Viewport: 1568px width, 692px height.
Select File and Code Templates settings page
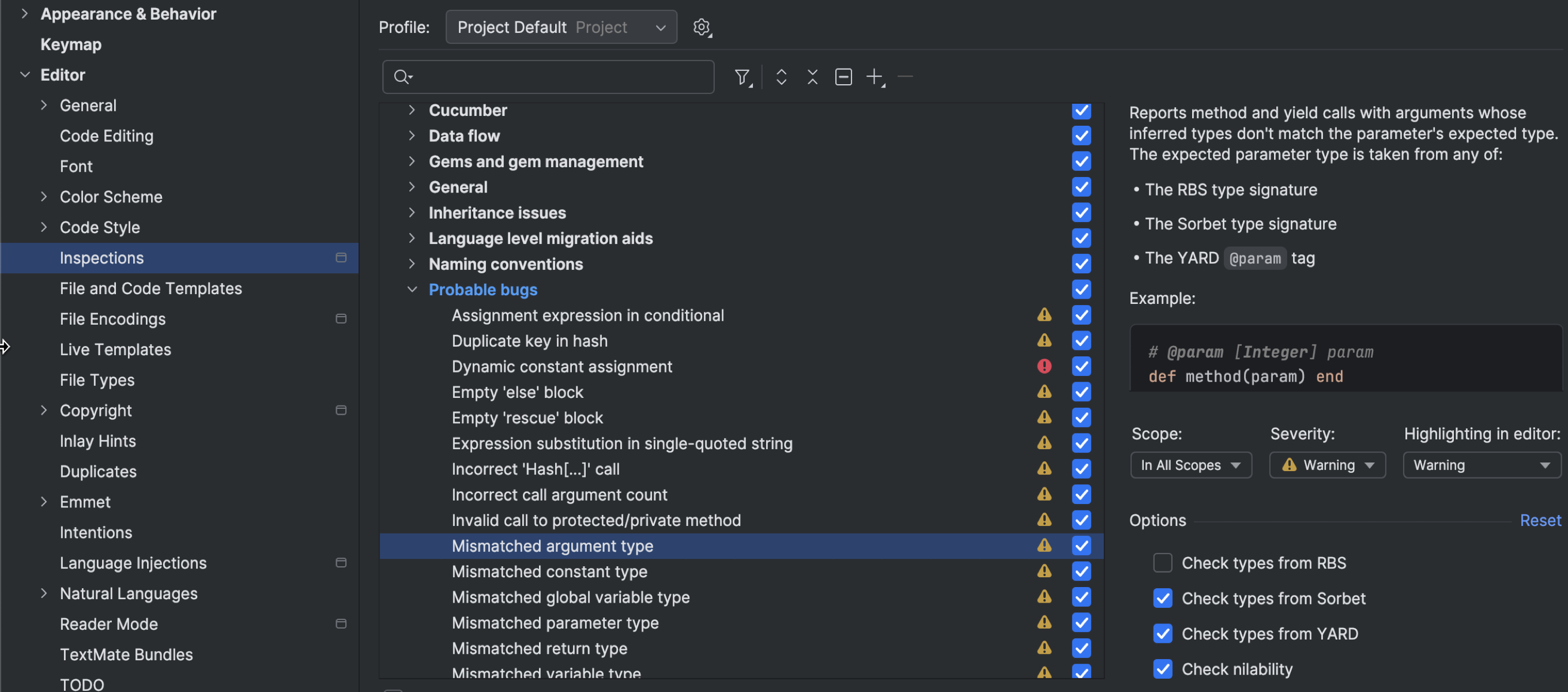150,288
